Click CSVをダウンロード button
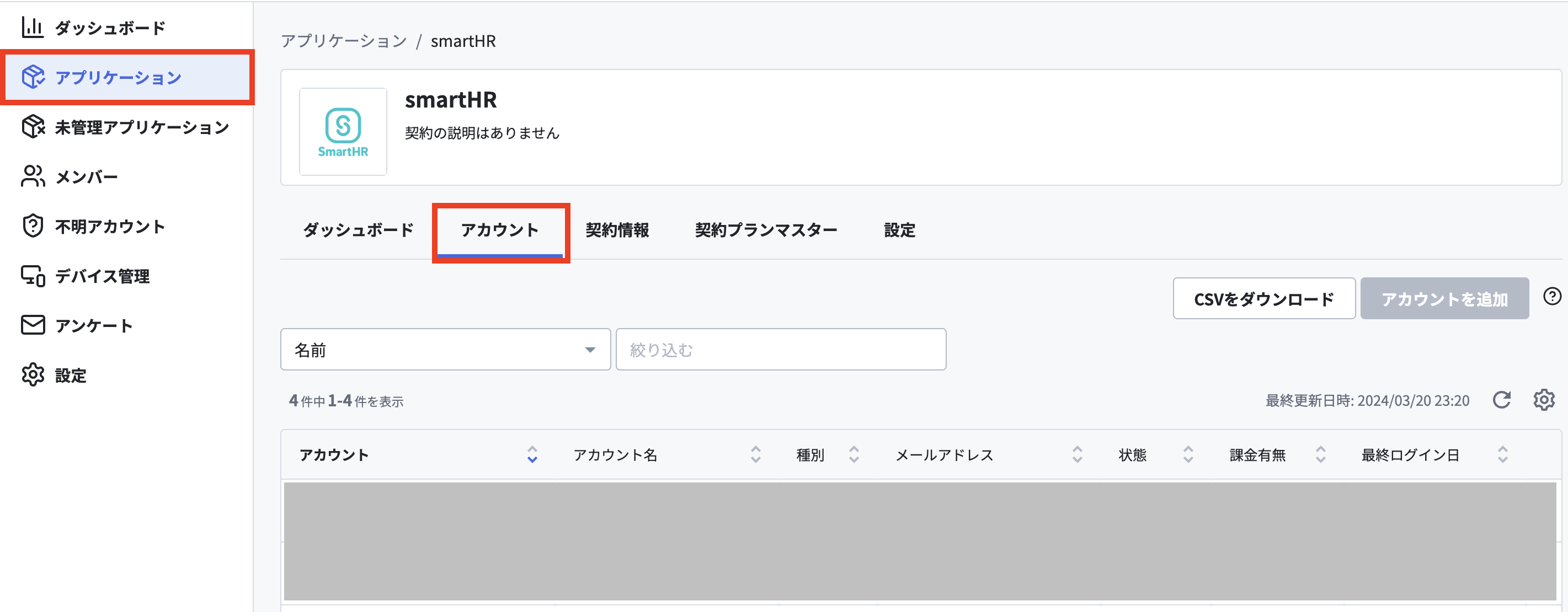This screenshot has width=1568, height=612. (x=1263, y=299)
